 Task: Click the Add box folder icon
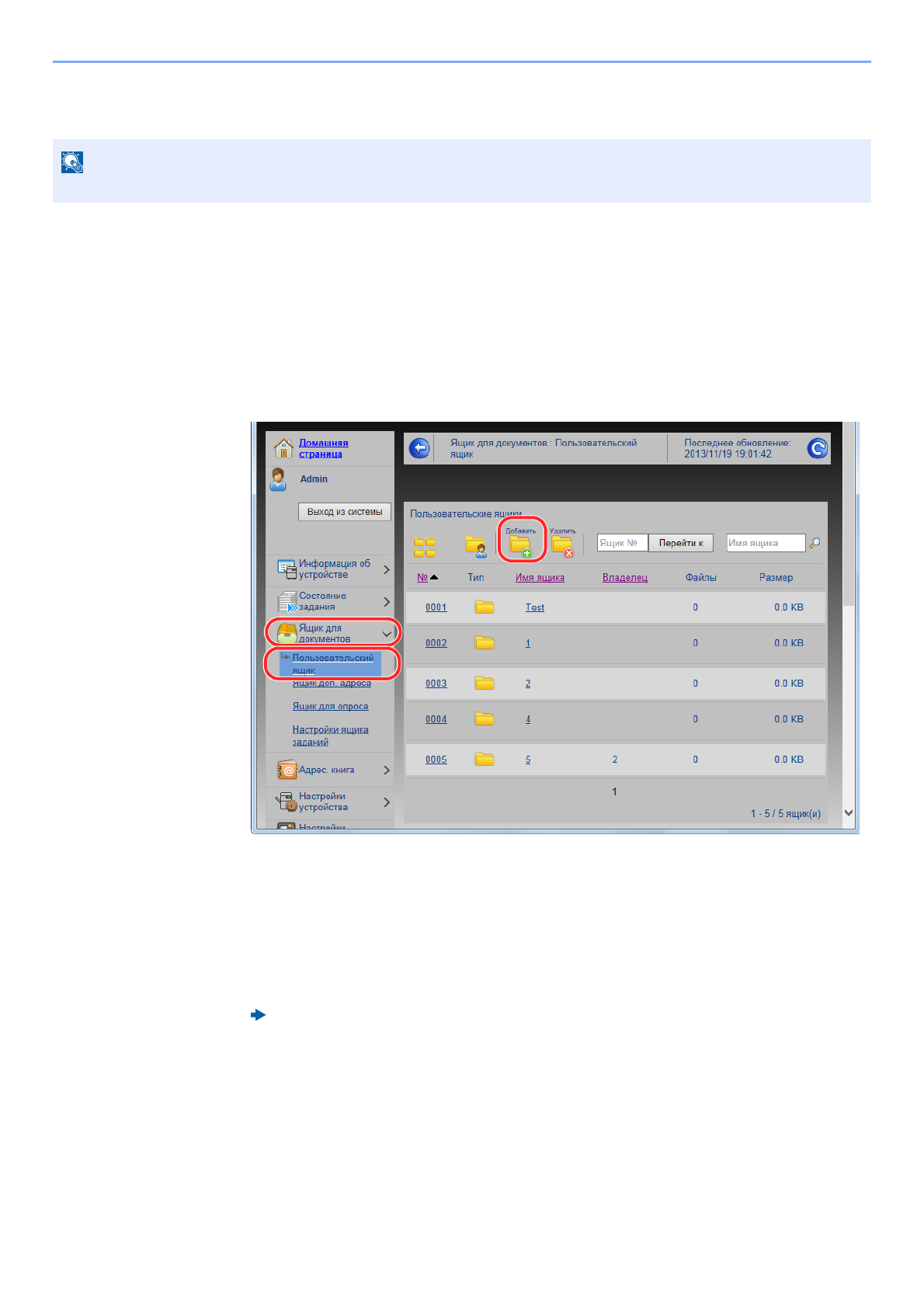click(520, 546)
